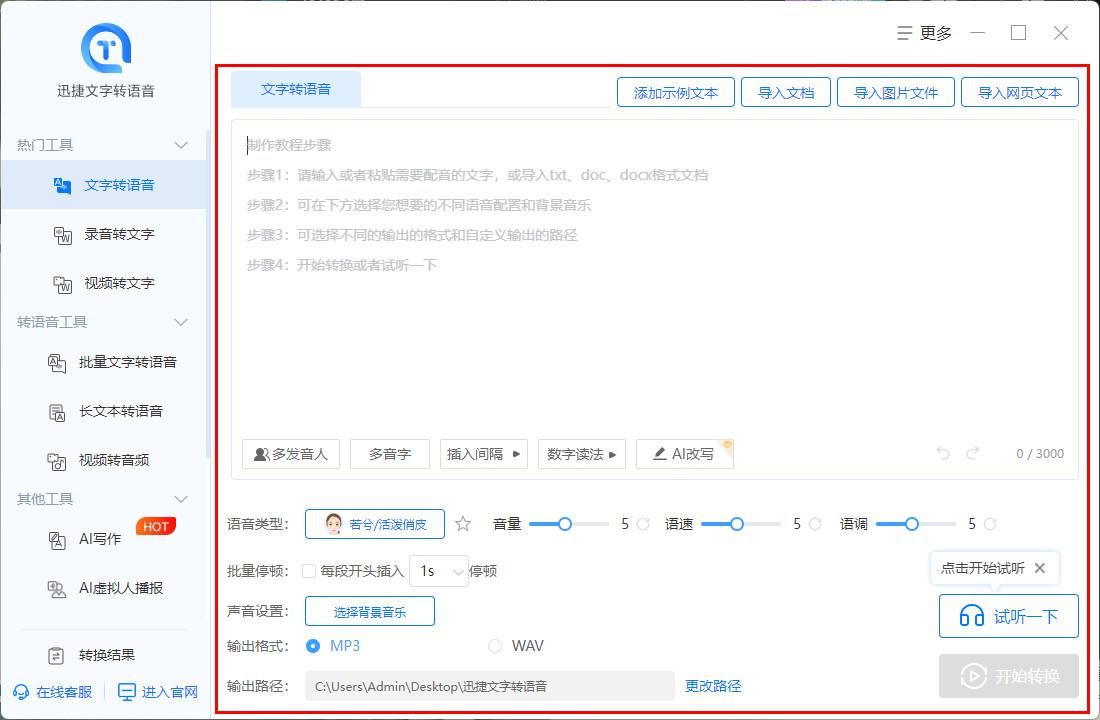Click the 音量 slider handle

(565, 524)
